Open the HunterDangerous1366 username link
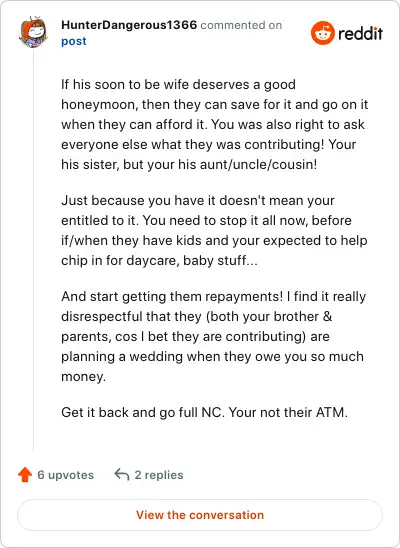400x548 pixels. coord(129,25)
